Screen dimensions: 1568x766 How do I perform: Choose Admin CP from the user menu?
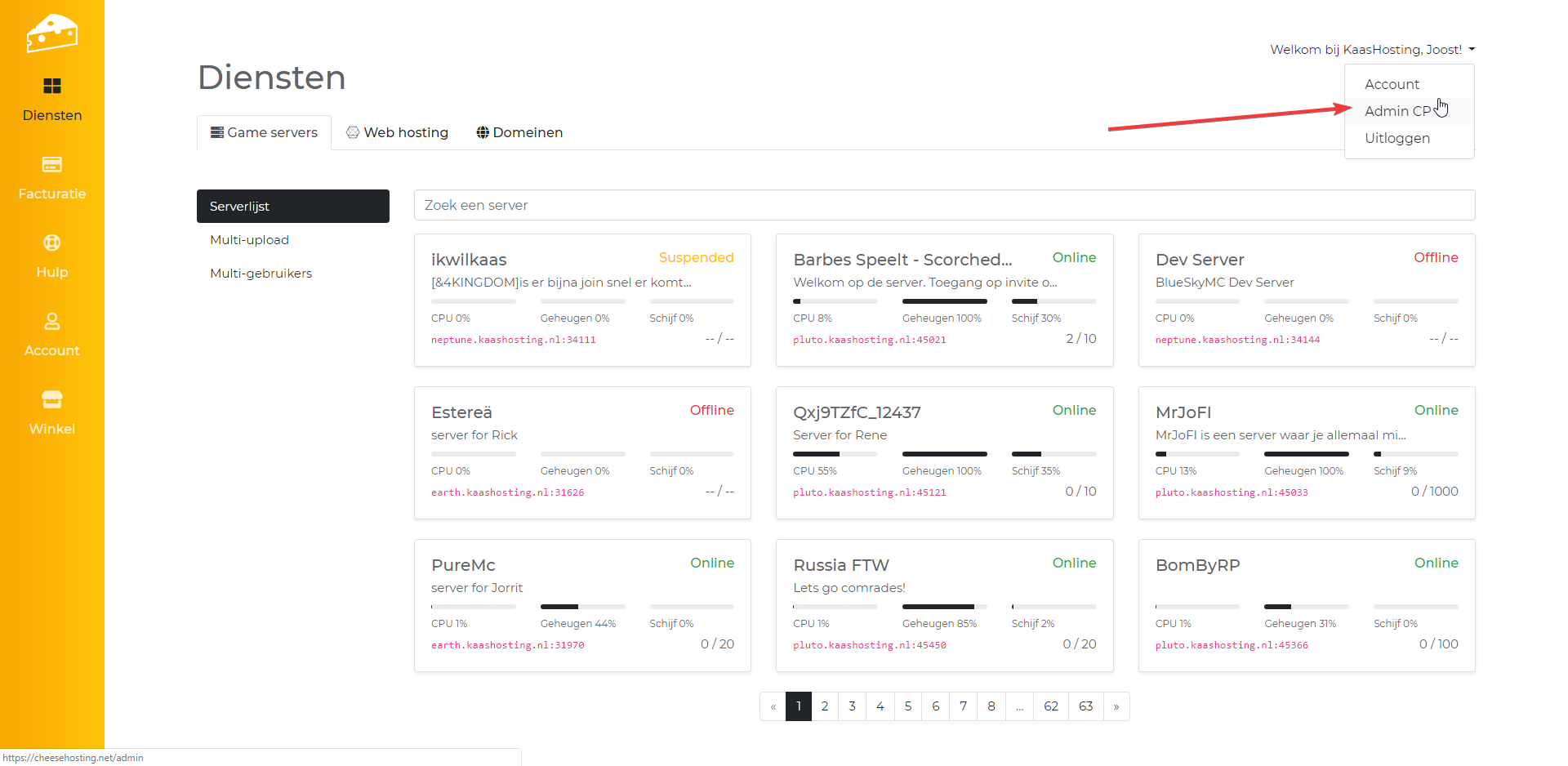click(x=1397, y=111)
